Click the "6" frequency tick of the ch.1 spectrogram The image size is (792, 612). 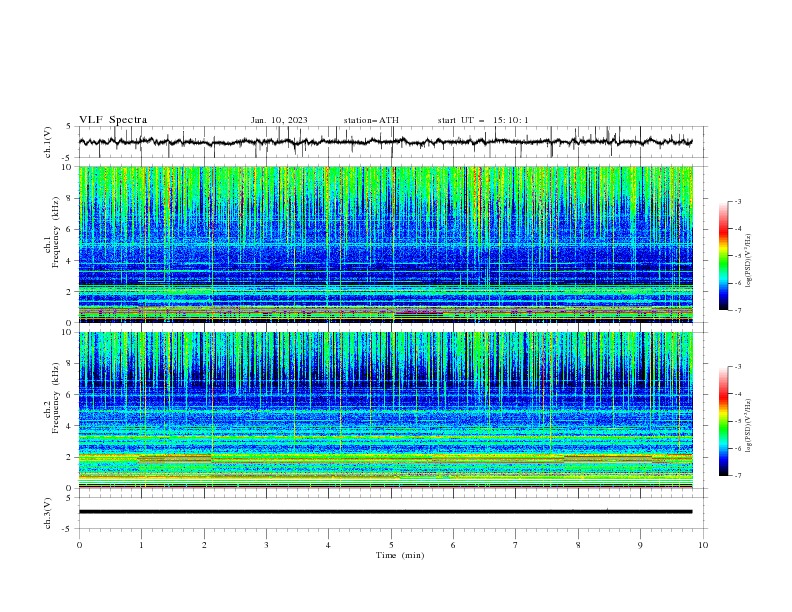tap(71, 229)
